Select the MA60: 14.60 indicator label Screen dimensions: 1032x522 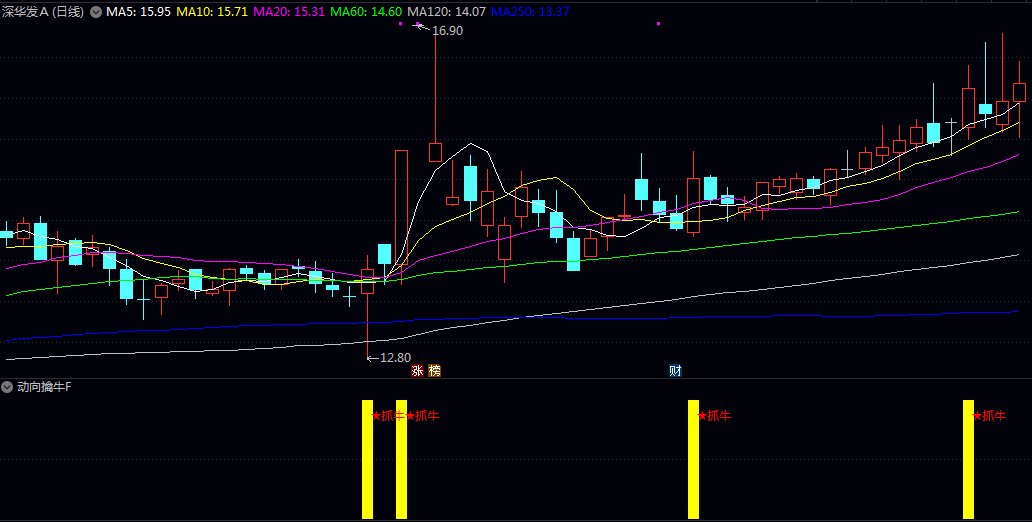365,12
